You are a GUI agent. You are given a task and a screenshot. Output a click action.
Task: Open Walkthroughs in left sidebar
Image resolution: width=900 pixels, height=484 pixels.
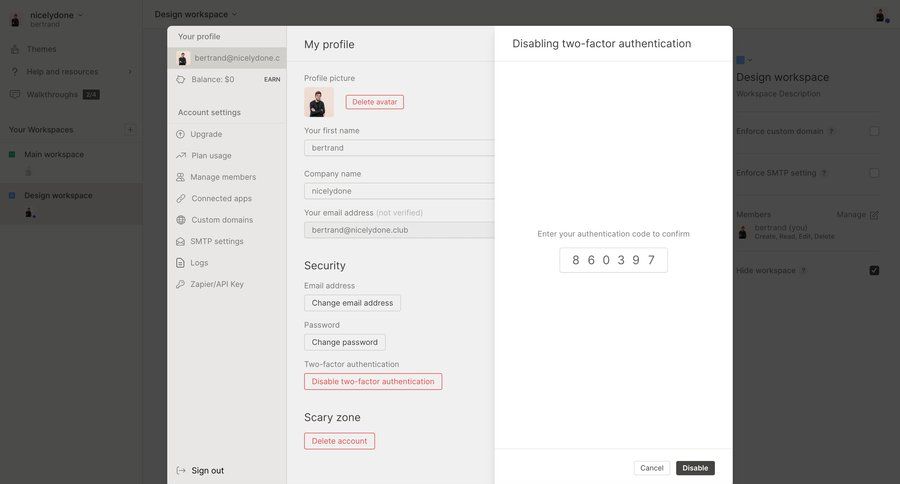tap(52, 94)
